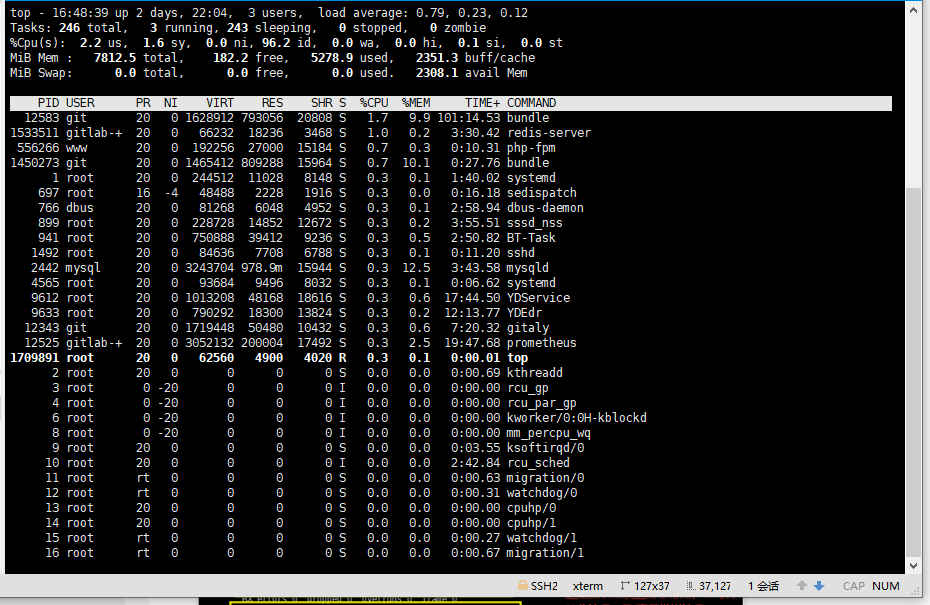Click the vertical scrollbar thumb

913,372
